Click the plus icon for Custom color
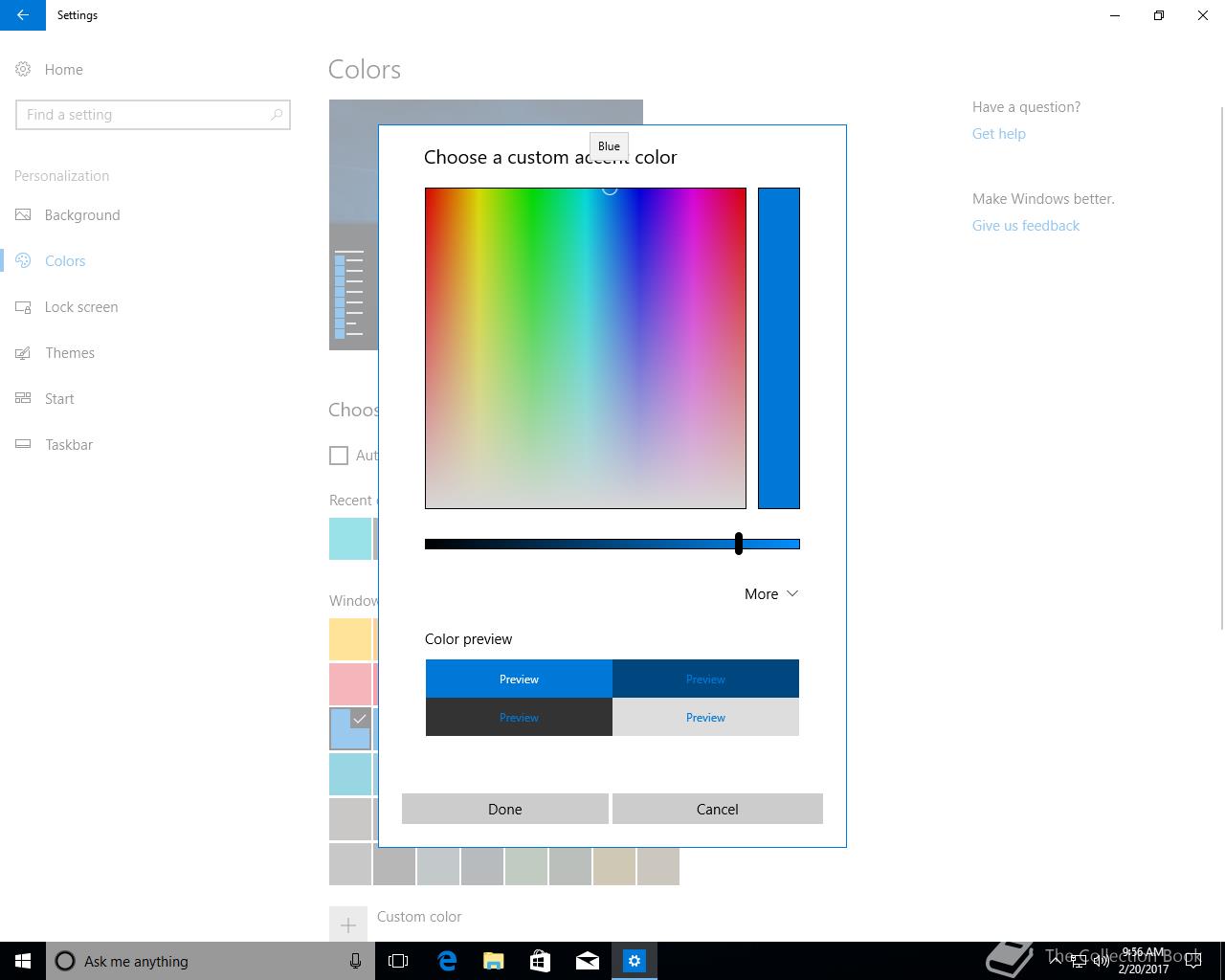This screenshot has width=1225, height=980. coord(348,925)
